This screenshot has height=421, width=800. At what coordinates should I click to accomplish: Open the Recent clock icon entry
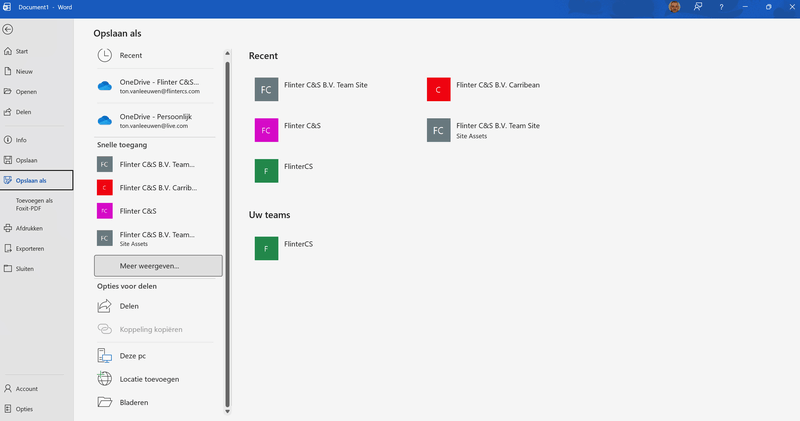[105, 55]
